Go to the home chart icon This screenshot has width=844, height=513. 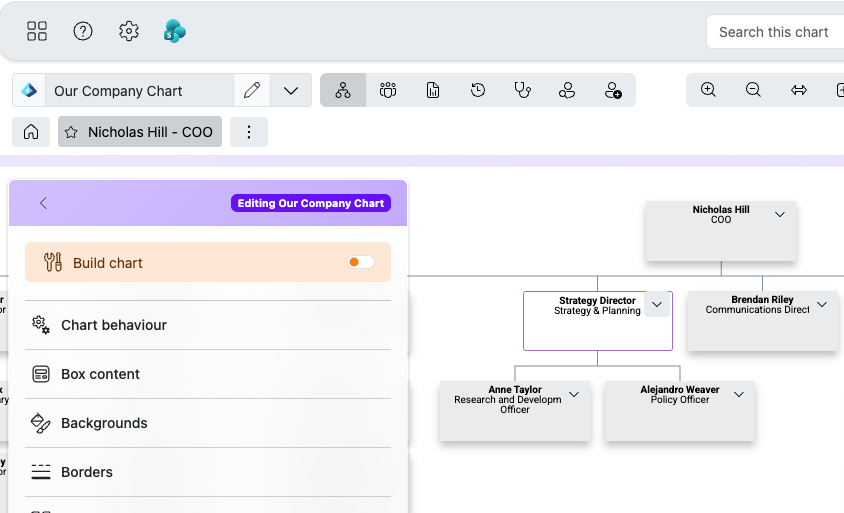31,132
